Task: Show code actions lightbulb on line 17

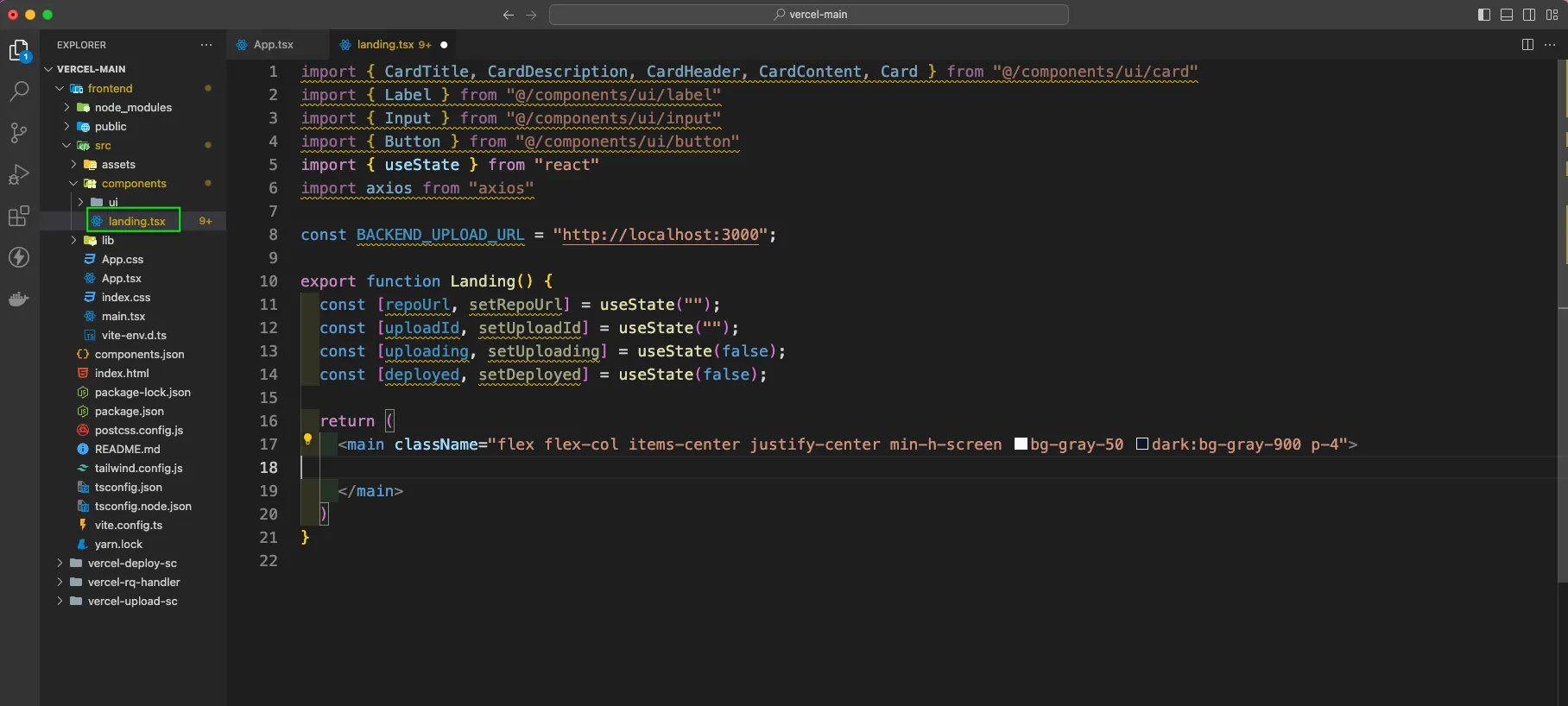Action: coord(307,439)
